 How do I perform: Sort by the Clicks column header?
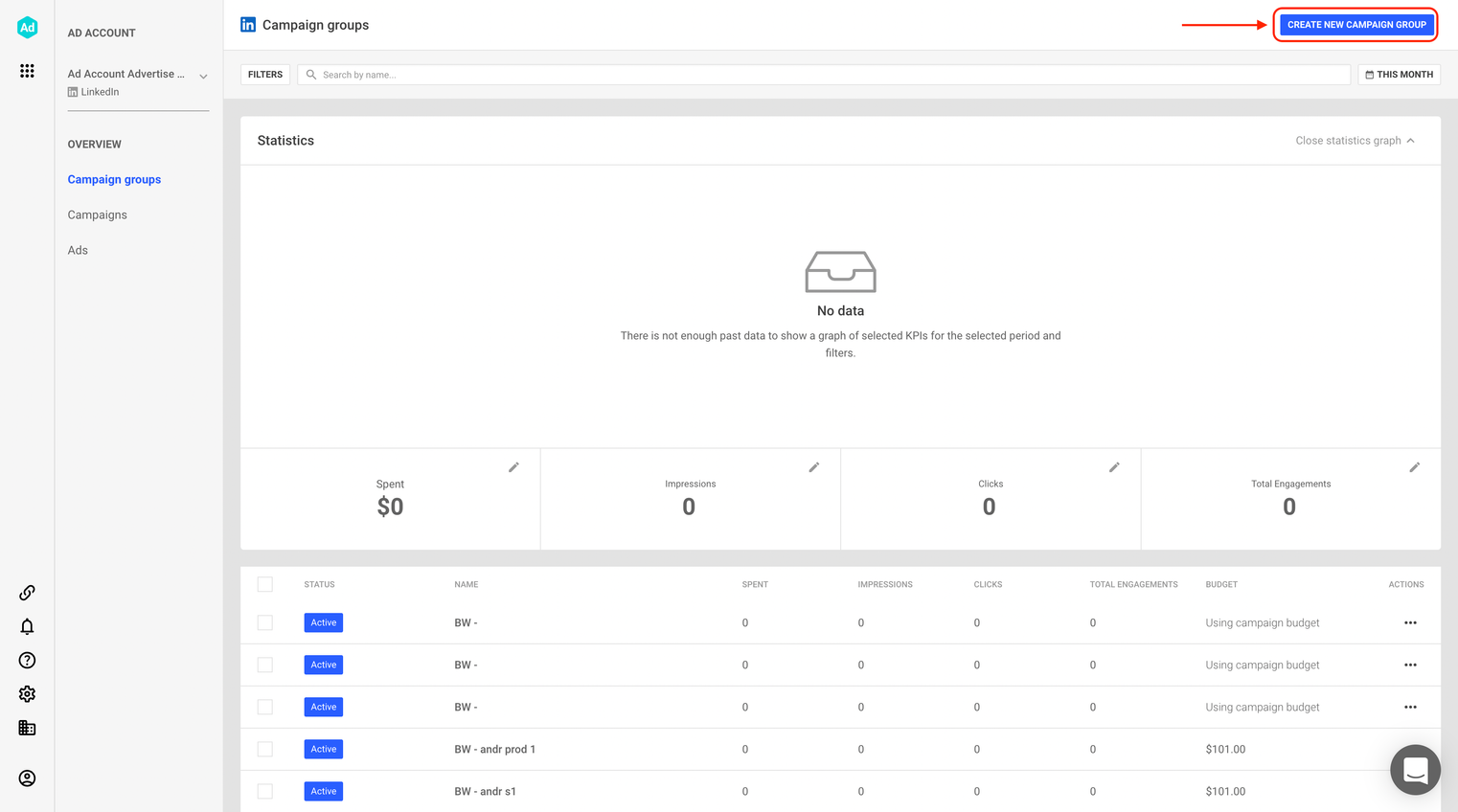(x=988, y=584)
